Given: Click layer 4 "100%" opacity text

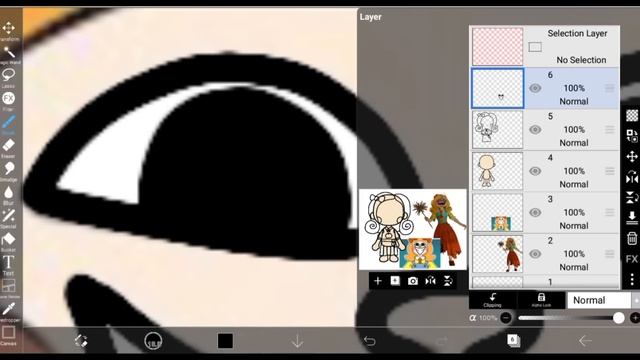Looking at the screenshot, I should tap(574, 171).
